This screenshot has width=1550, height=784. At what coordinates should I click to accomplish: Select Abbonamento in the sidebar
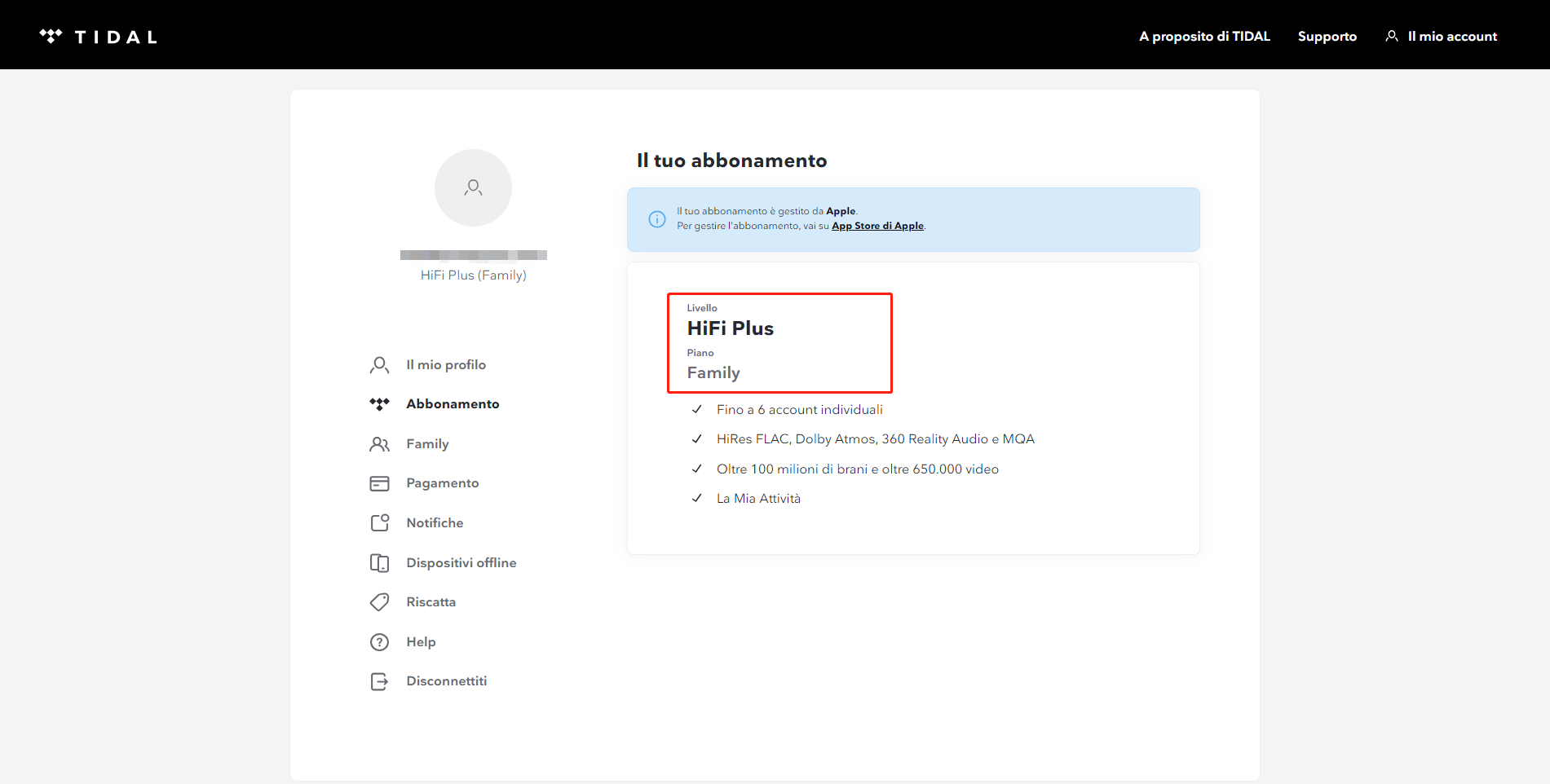coord(453,404)
